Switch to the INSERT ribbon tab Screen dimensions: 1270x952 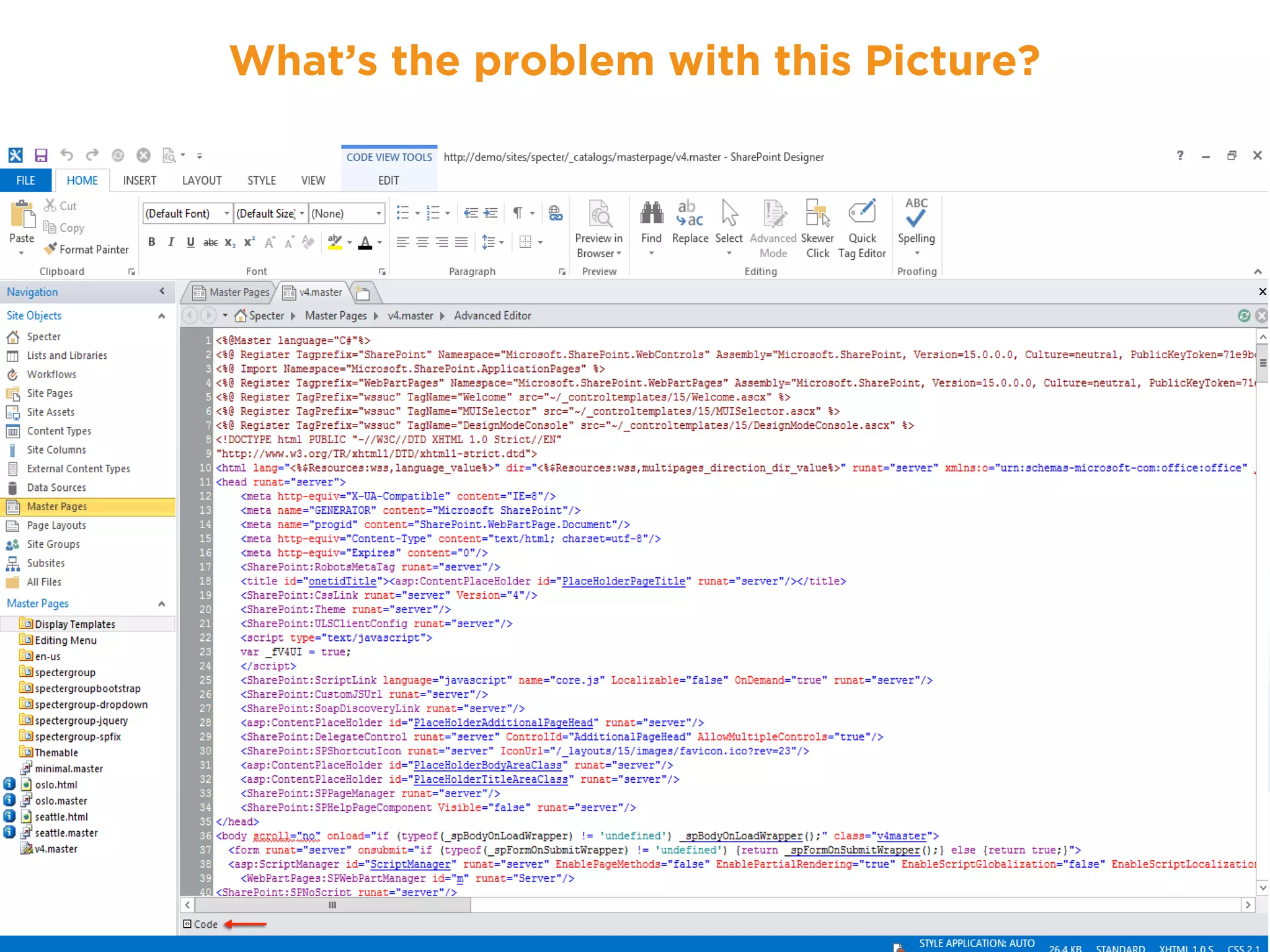coord(140,180)
